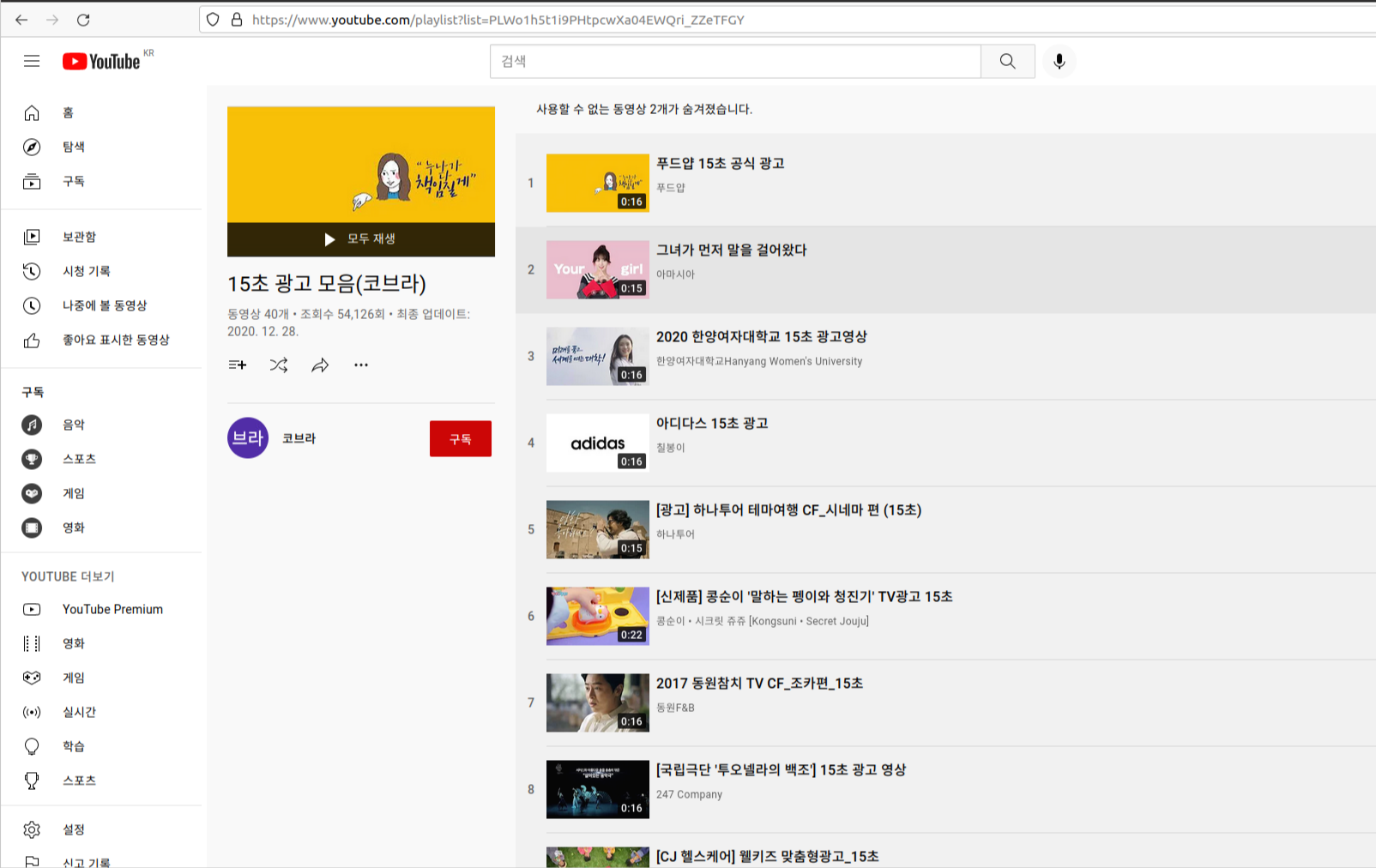Click the 코브라 channel avatar
The width and height of the screenshot is (1376, 868).
click(248, 438)
